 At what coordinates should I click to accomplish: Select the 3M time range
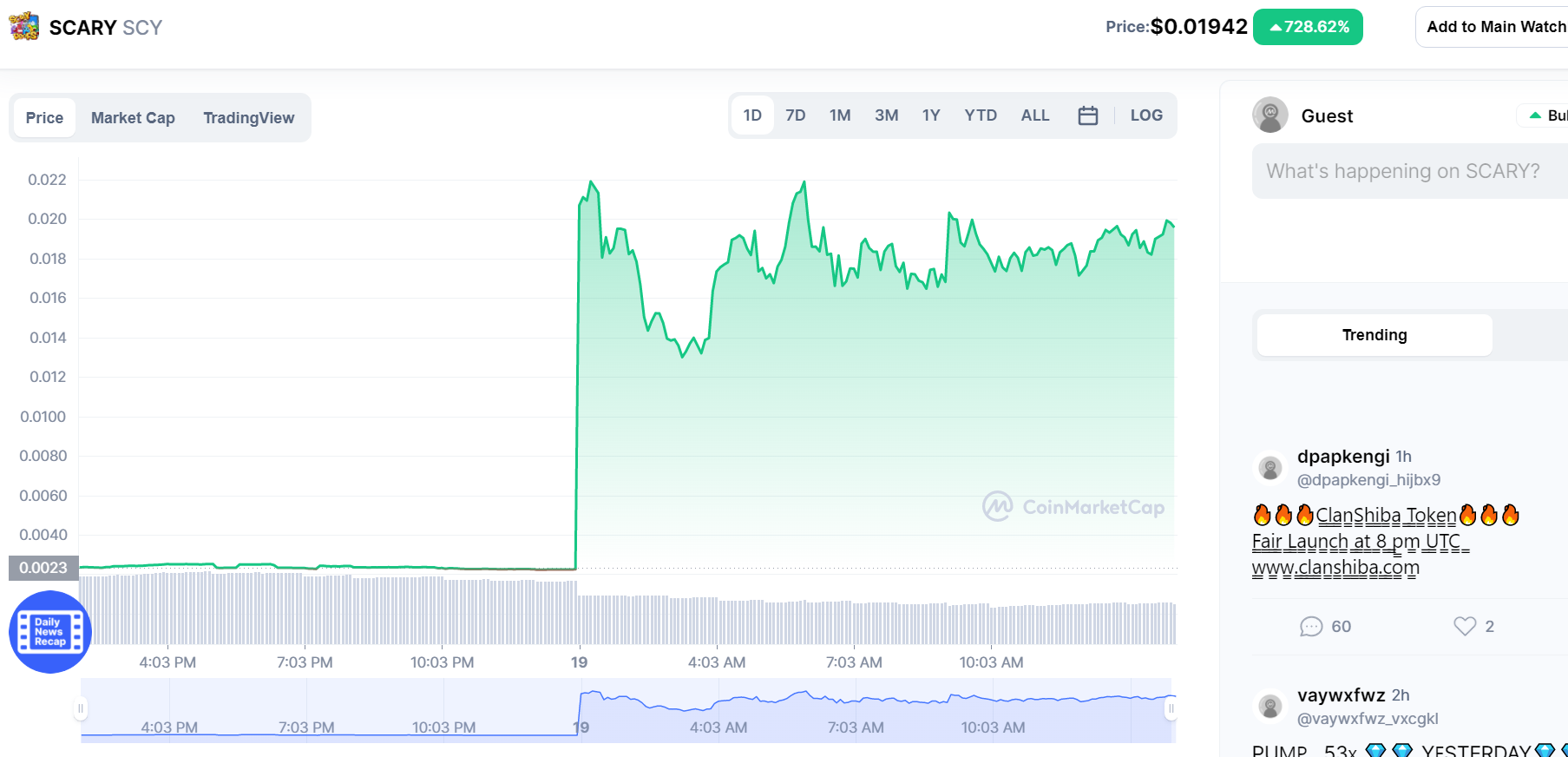tap(886, 115)
